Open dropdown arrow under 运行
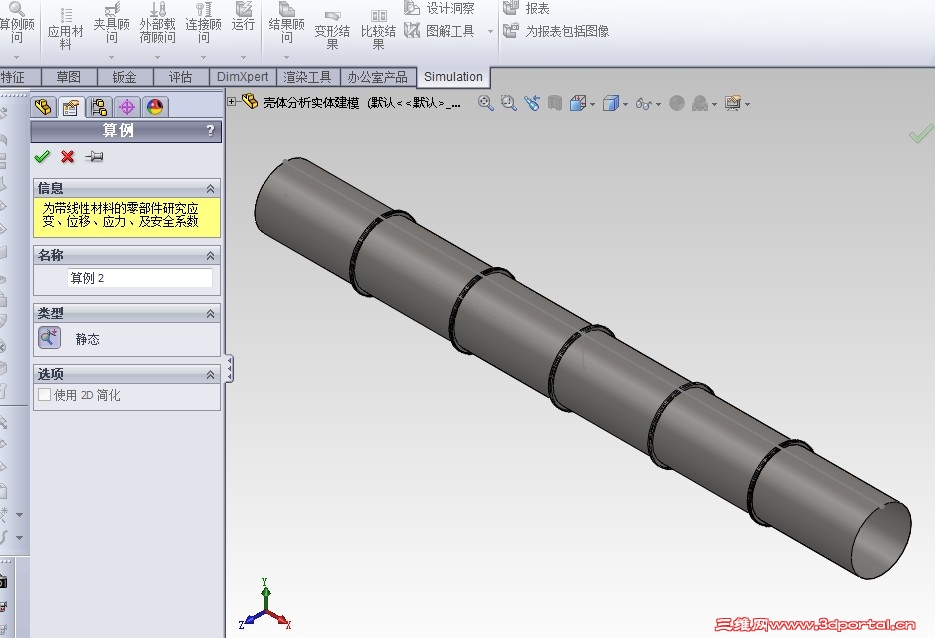This screenshot has width=935, height=638. click(243, 57)
